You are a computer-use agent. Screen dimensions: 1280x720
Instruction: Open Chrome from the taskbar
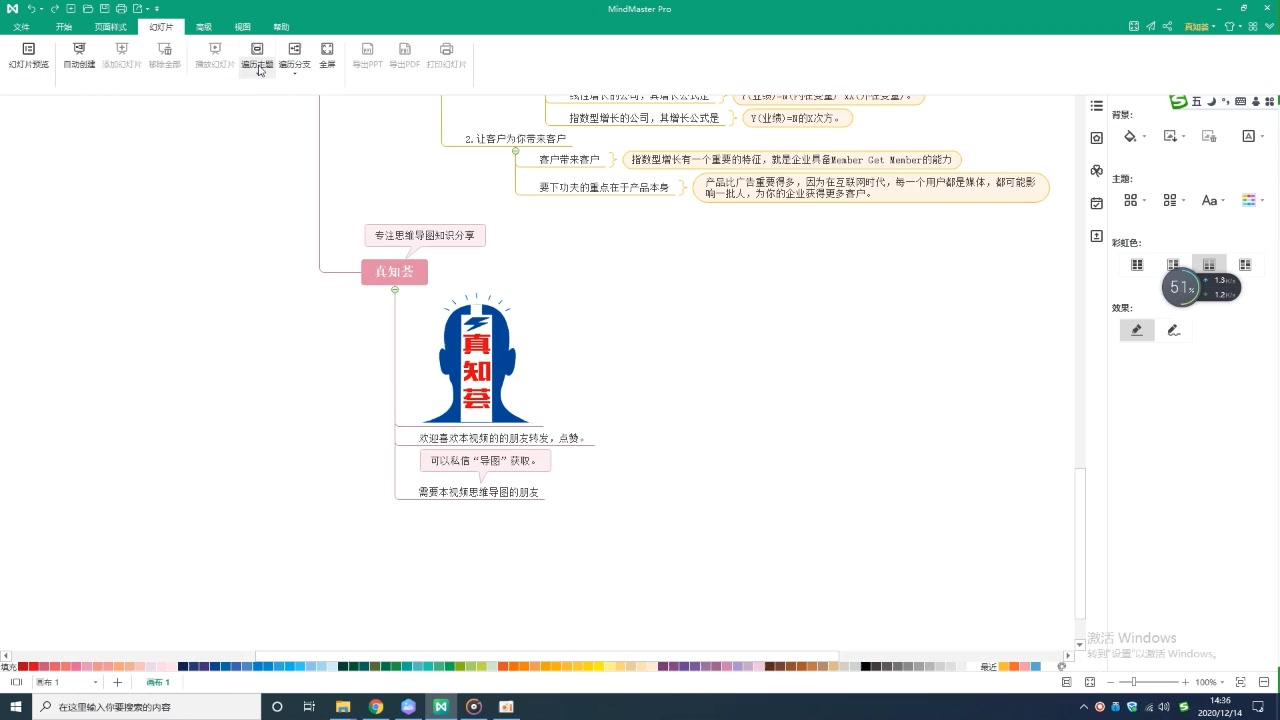tap(375, 707)
